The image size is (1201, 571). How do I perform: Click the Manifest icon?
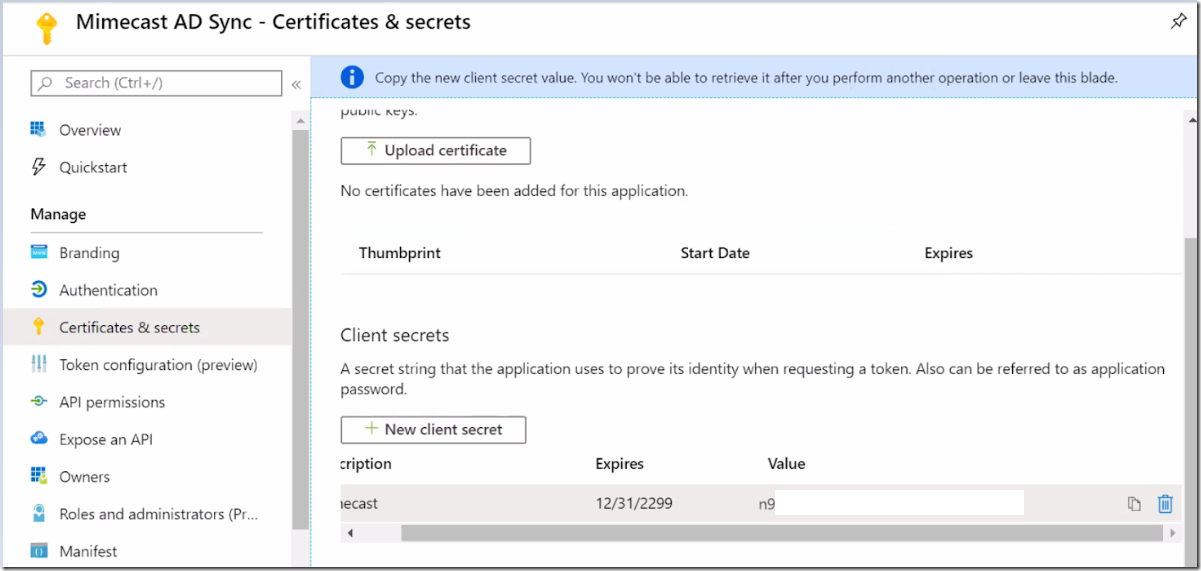(39, 551)
